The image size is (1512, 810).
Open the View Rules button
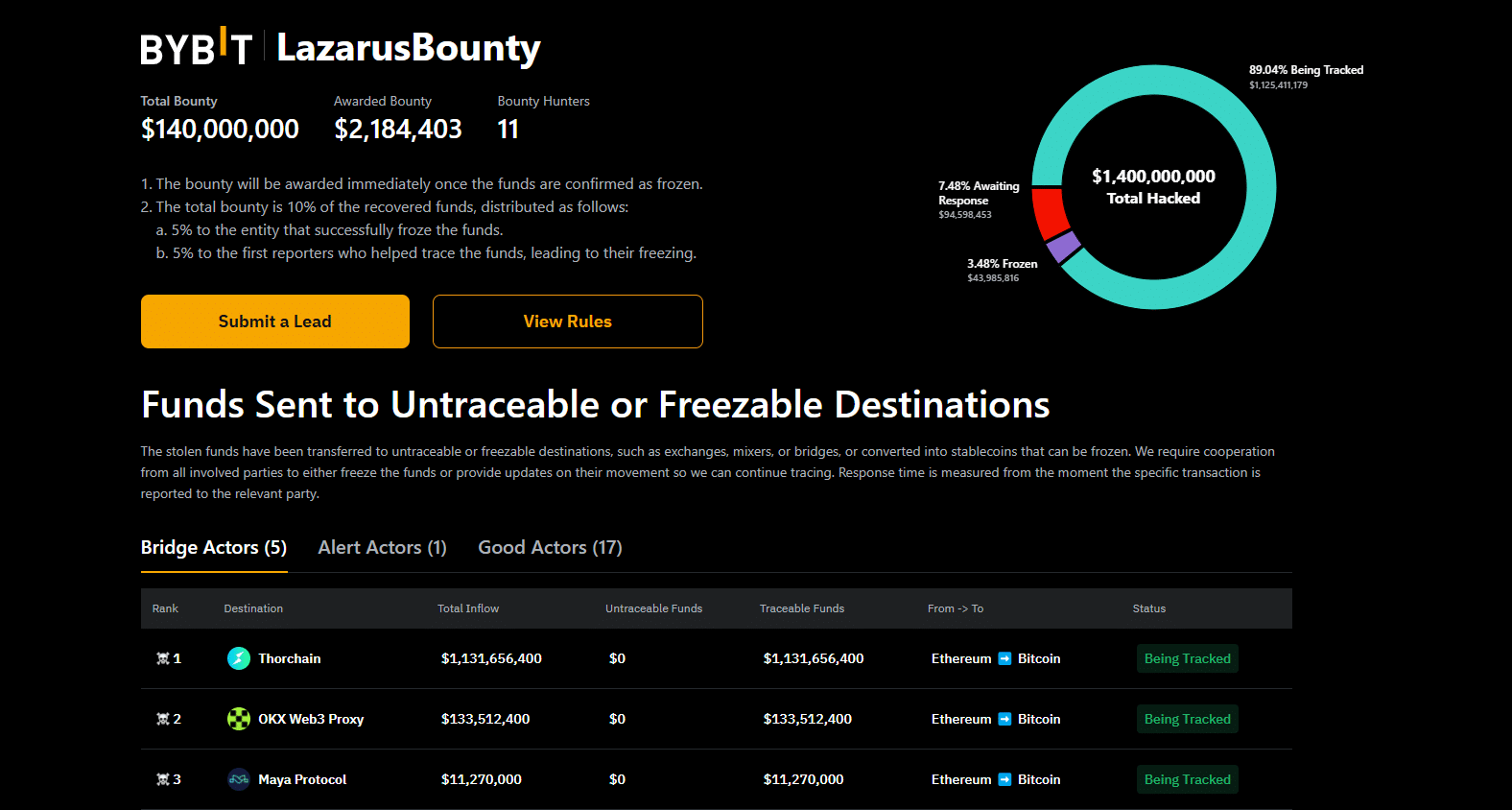567,322
